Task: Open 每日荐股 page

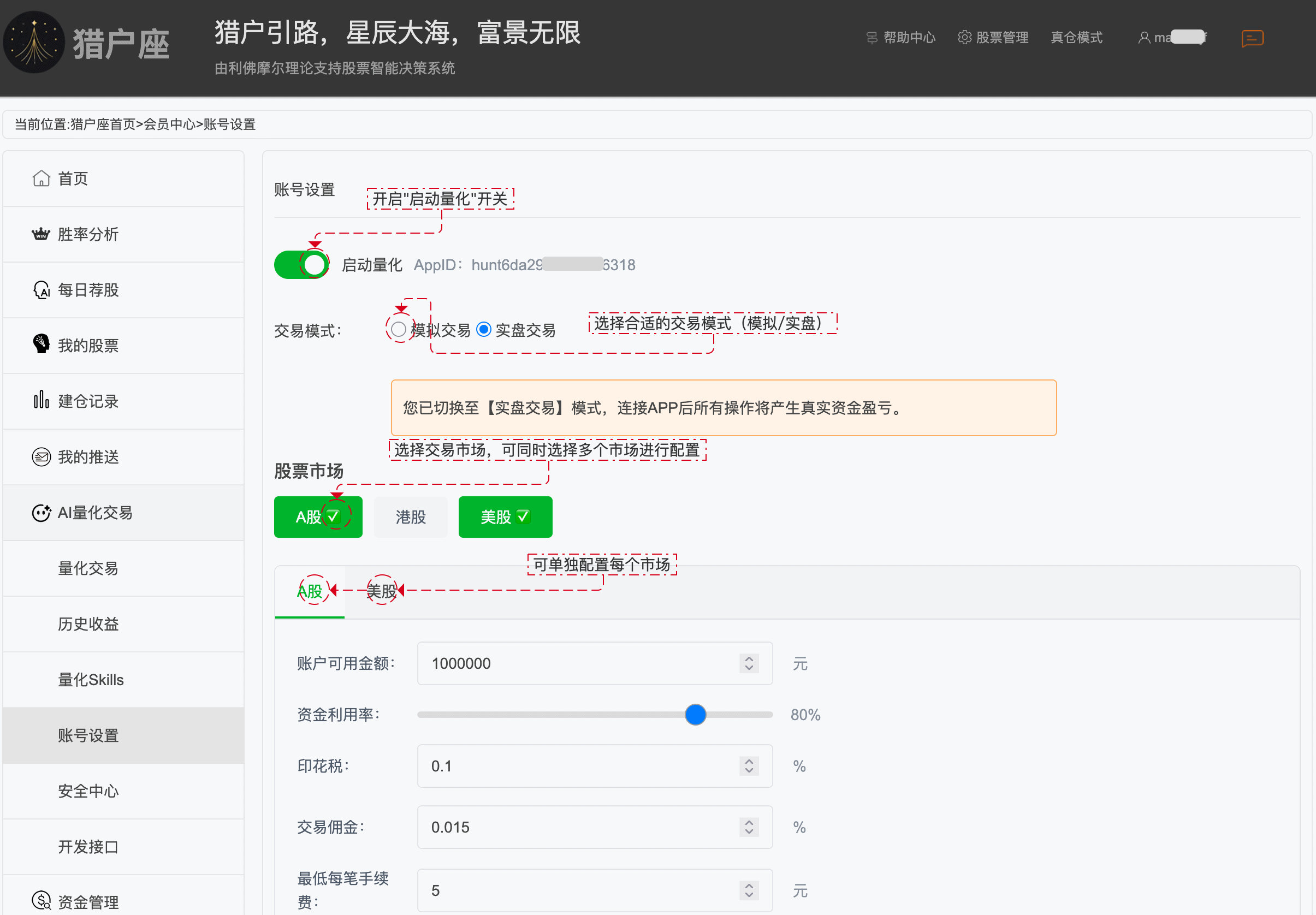Action: [x=123, y=290]
